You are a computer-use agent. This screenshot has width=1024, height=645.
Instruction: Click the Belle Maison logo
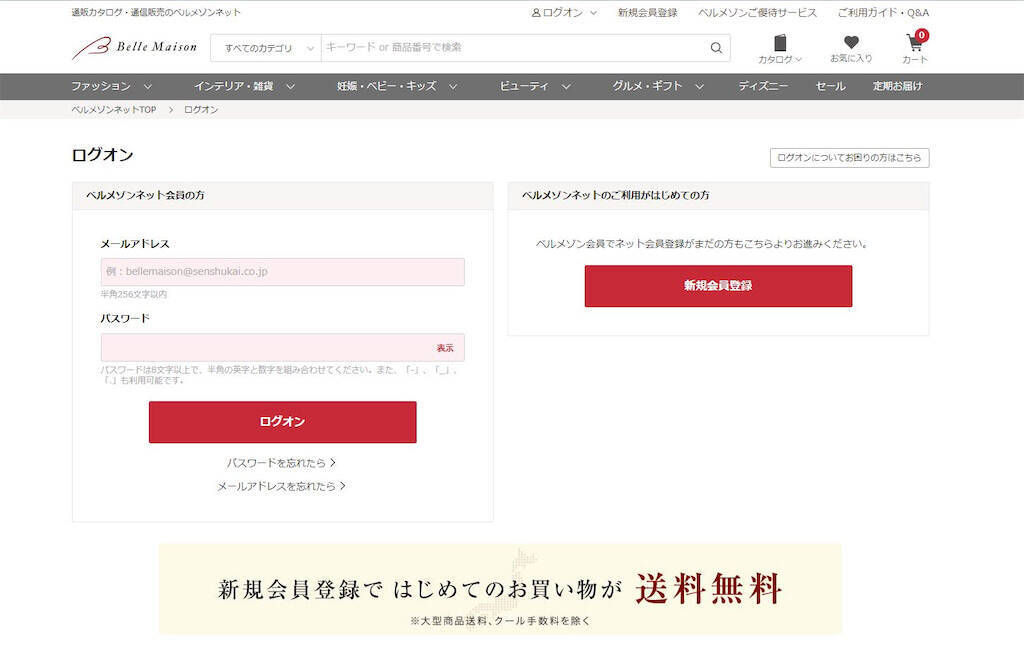(134, 47)
